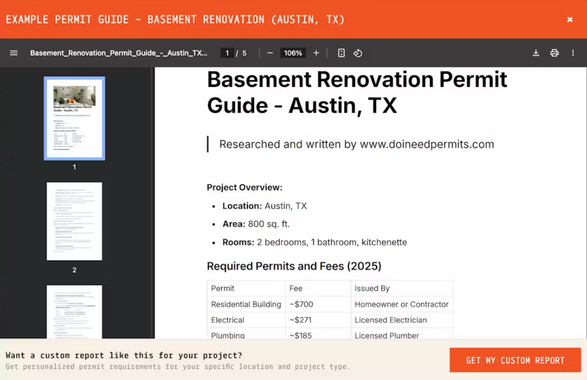Open the PDF viewer more actions menu
Screen dimensions: 587x380
573,53
